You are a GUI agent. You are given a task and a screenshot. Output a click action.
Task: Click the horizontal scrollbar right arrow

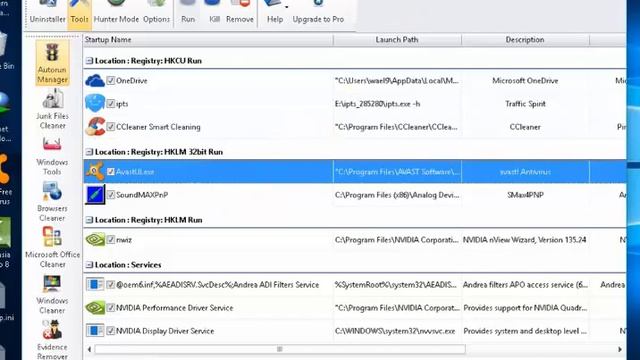pos(620,349)
